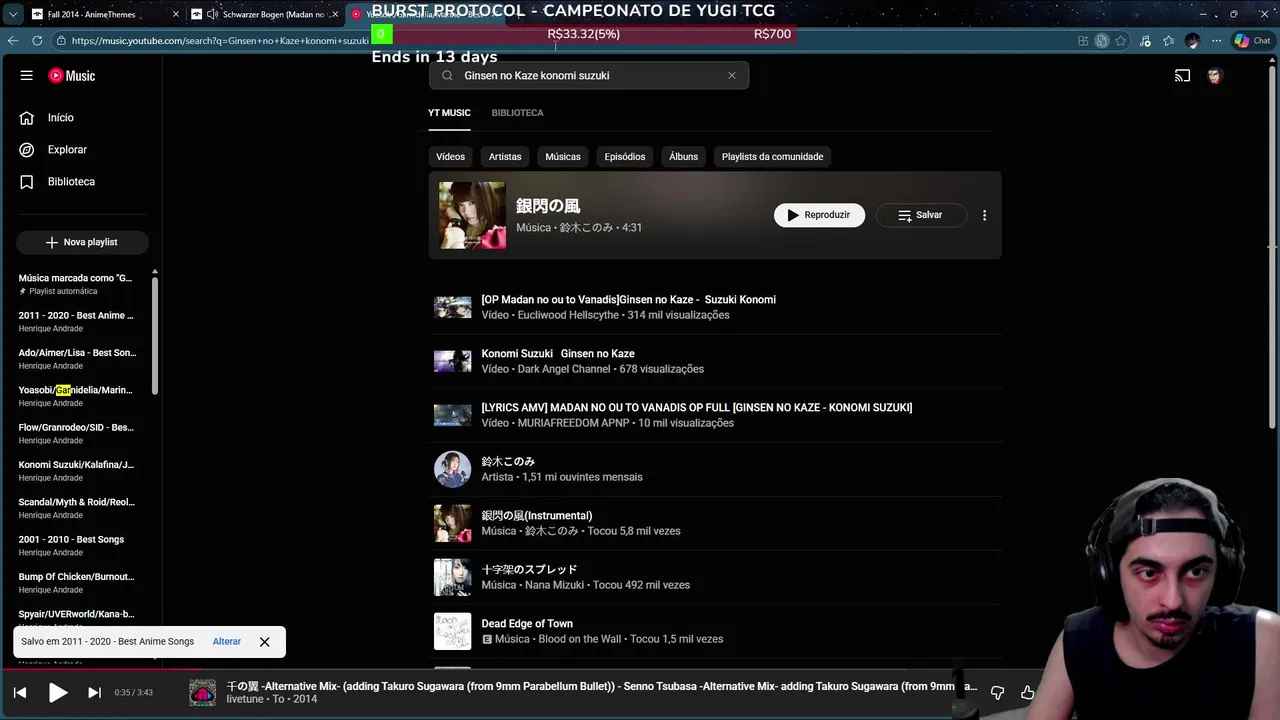Open the Cast to device icon

[1182, 76]
